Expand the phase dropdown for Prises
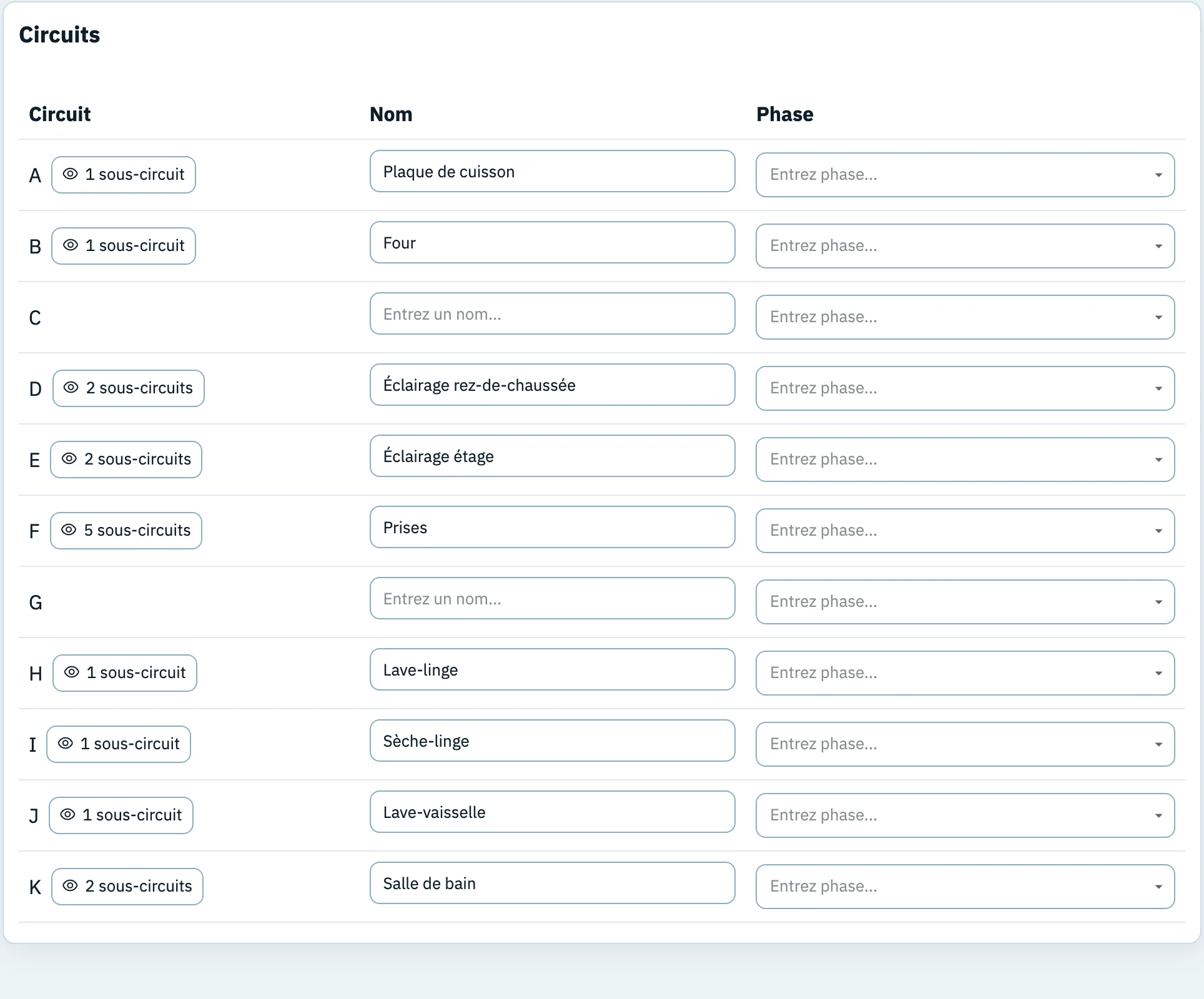Image resolution: width=1204 pixels, height=999 pixels. [965, 531]
